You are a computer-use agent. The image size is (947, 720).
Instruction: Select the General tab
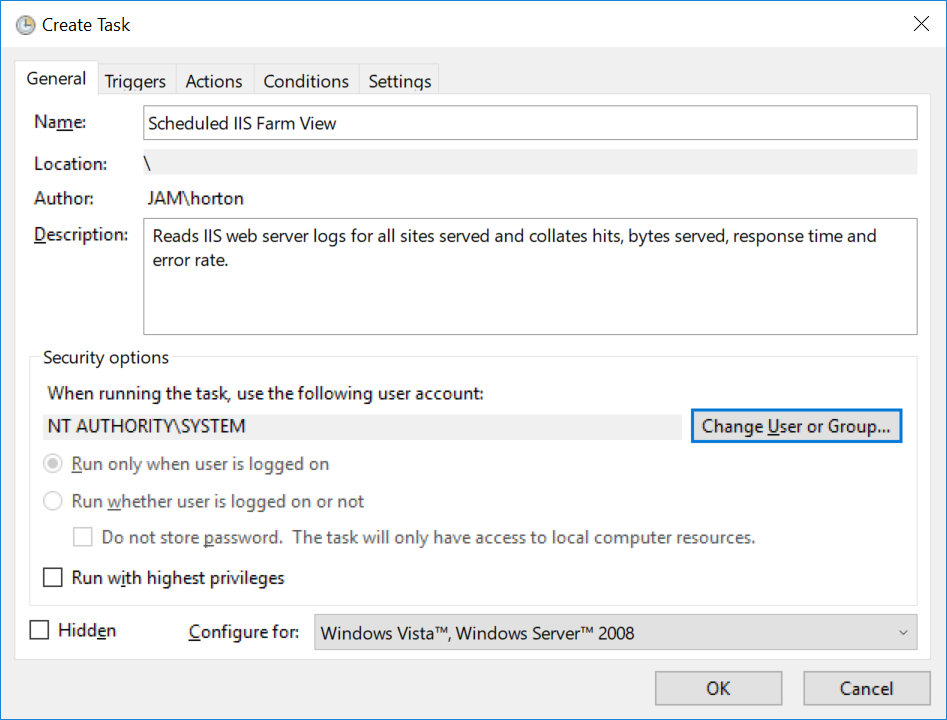(x=56, y=79)
